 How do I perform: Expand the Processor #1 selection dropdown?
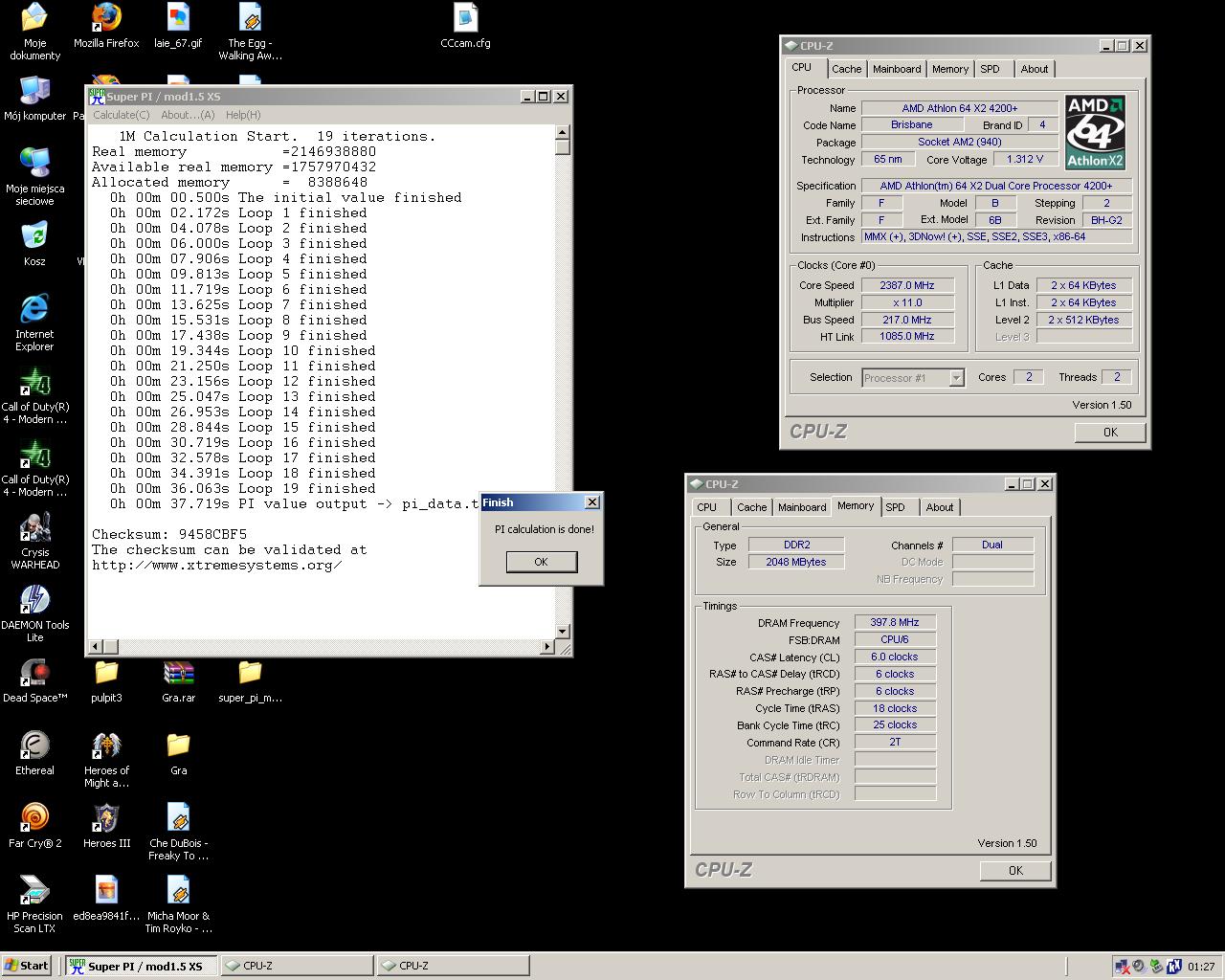(955, 378)
